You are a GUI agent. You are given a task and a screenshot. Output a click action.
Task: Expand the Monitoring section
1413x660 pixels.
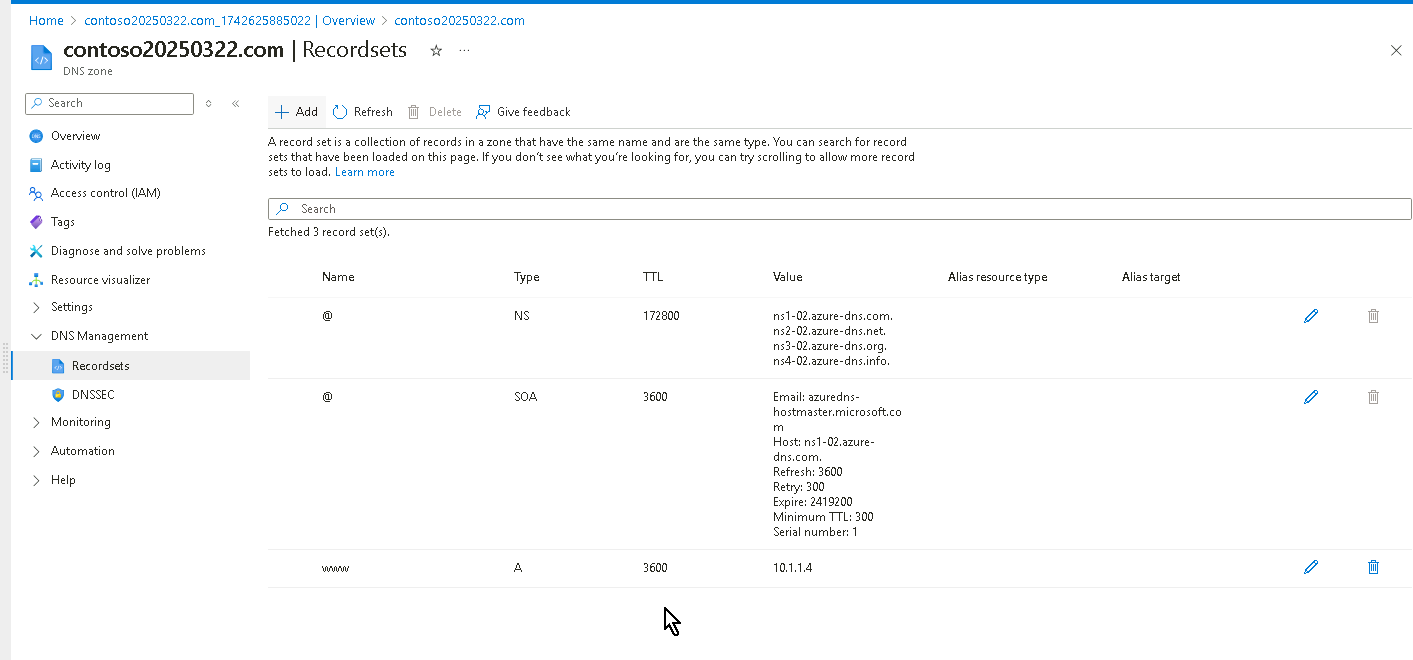tap(37, 422)
